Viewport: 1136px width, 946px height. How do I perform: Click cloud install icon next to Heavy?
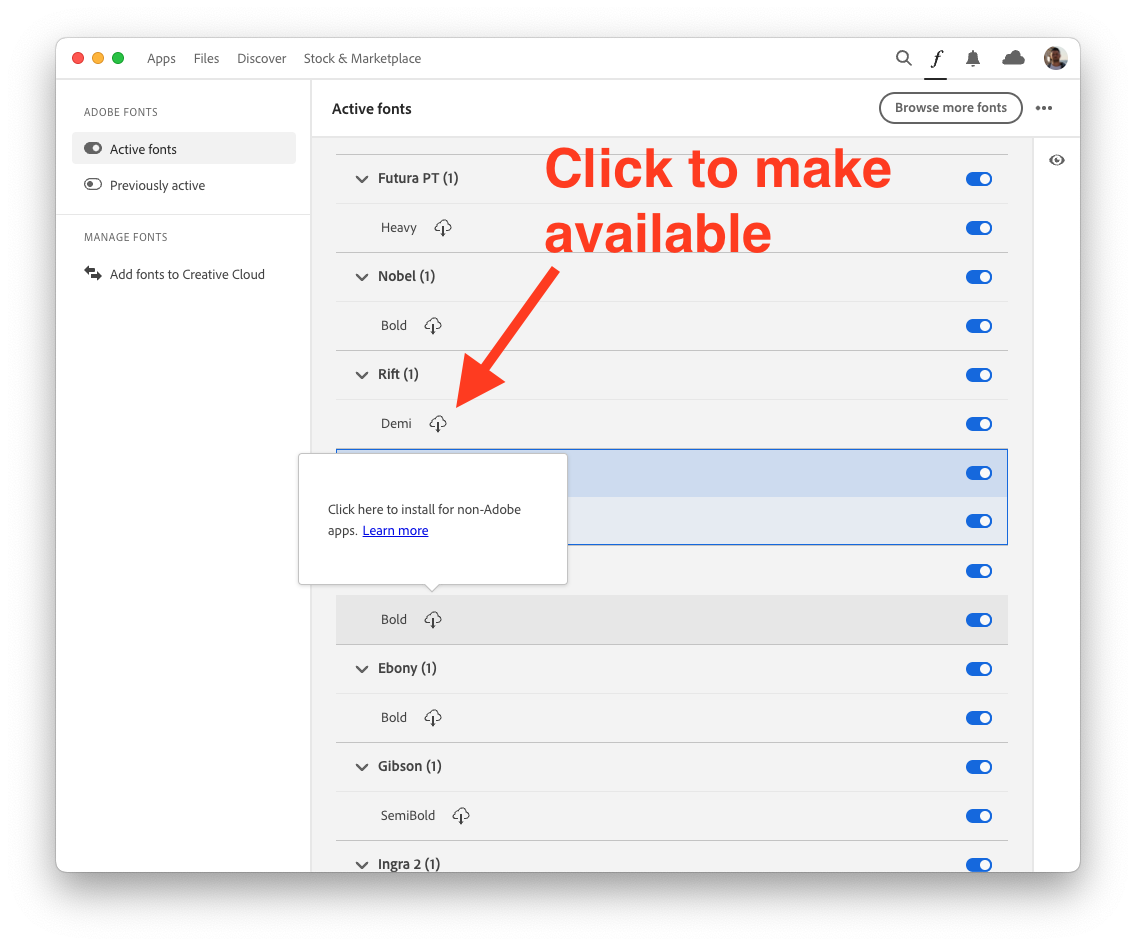pyautogui.click(x=443, y=228)
